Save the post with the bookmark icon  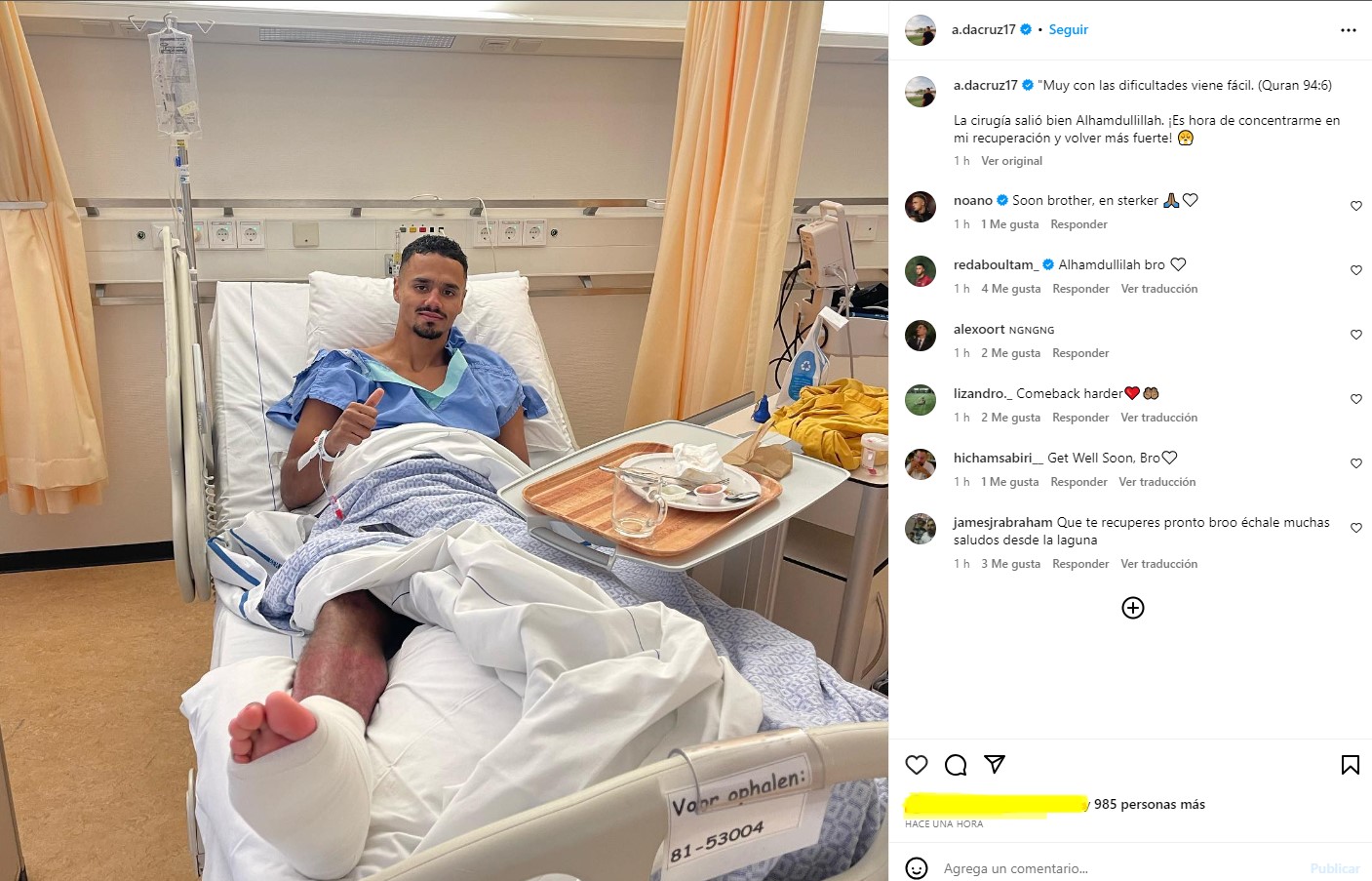click(x=1351, y=765)
